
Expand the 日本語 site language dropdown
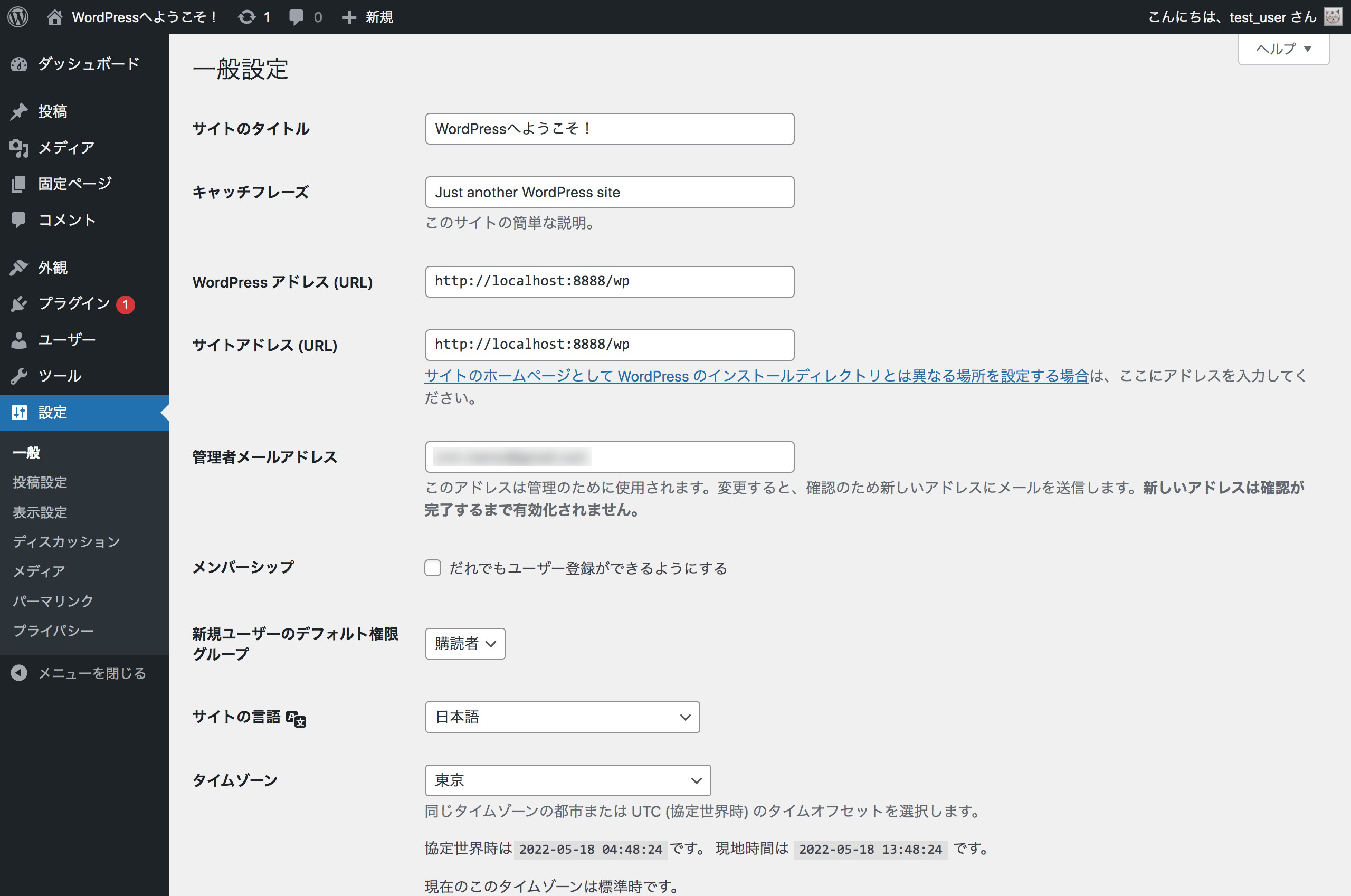click(563, 717)
